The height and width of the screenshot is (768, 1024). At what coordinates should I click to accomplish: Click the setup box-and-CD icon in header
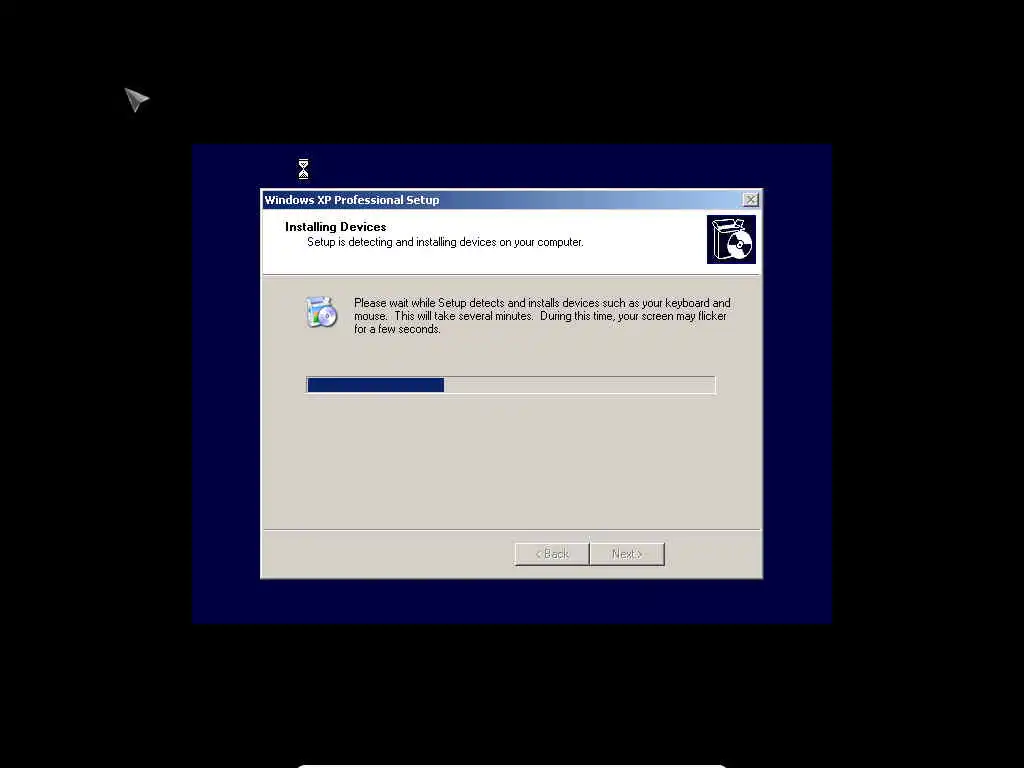731,240
